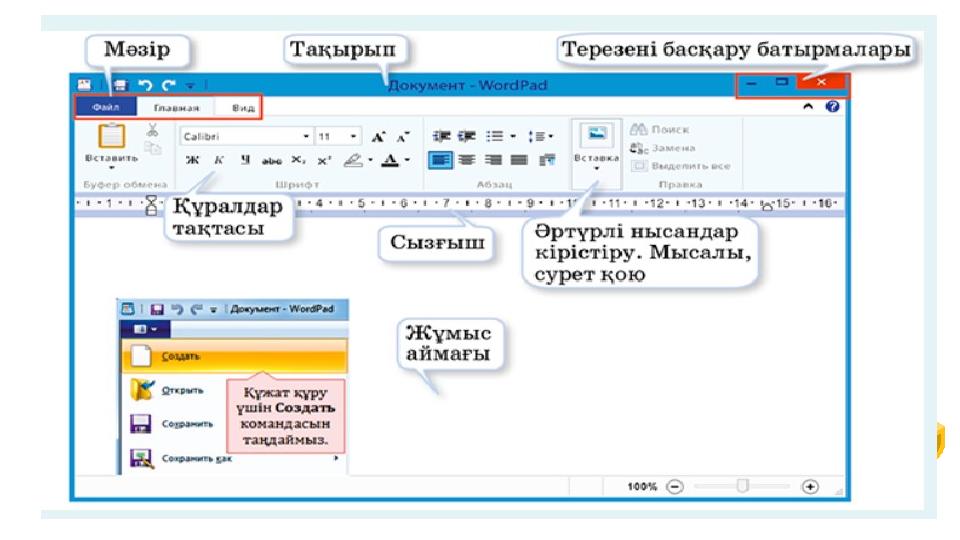This screenshot has height=540, width=960.
Task: Open the Calibri font family dropdown
Action: coord(306,137)
